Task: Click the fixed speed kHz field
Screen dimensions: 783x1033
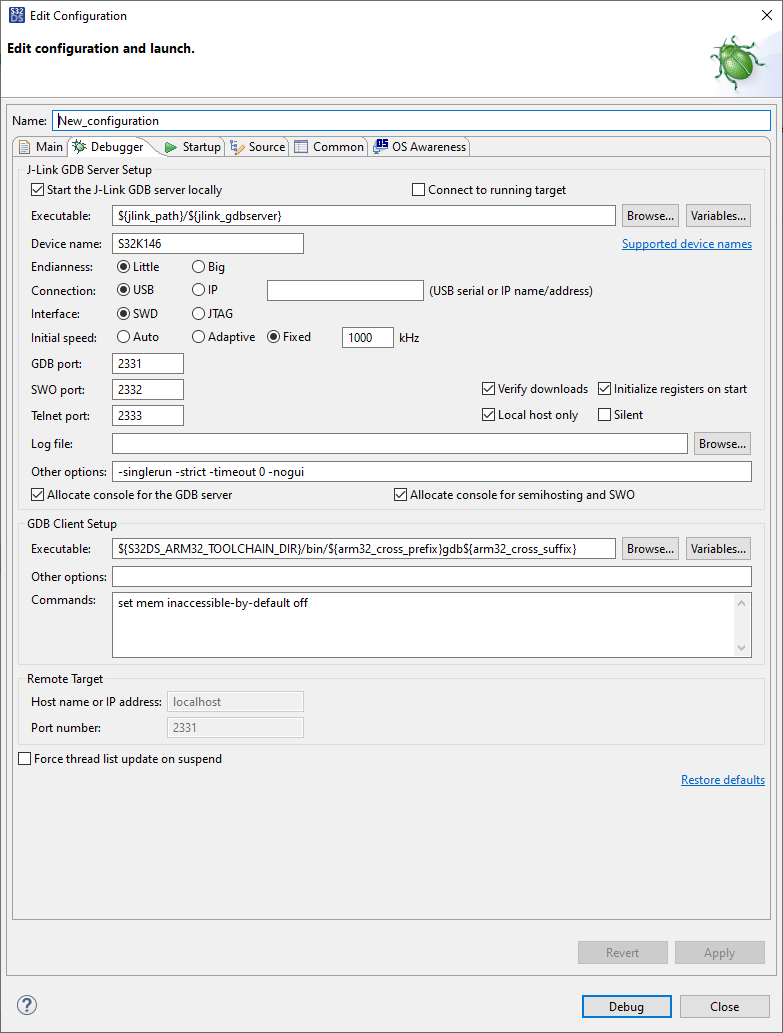Action: [x=367, y=337]
